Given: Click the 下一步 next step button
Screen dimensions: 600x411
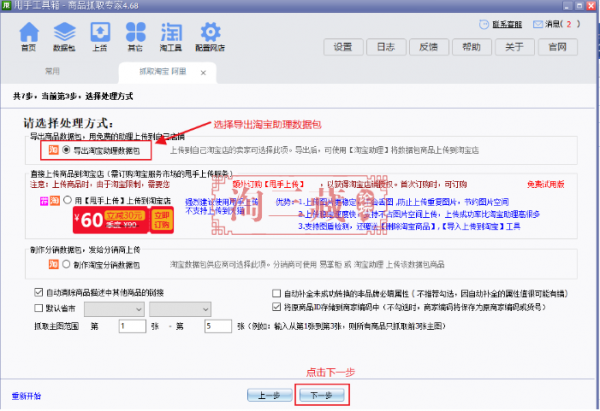Looking at the screenshot, I should (x=321, y=395).
